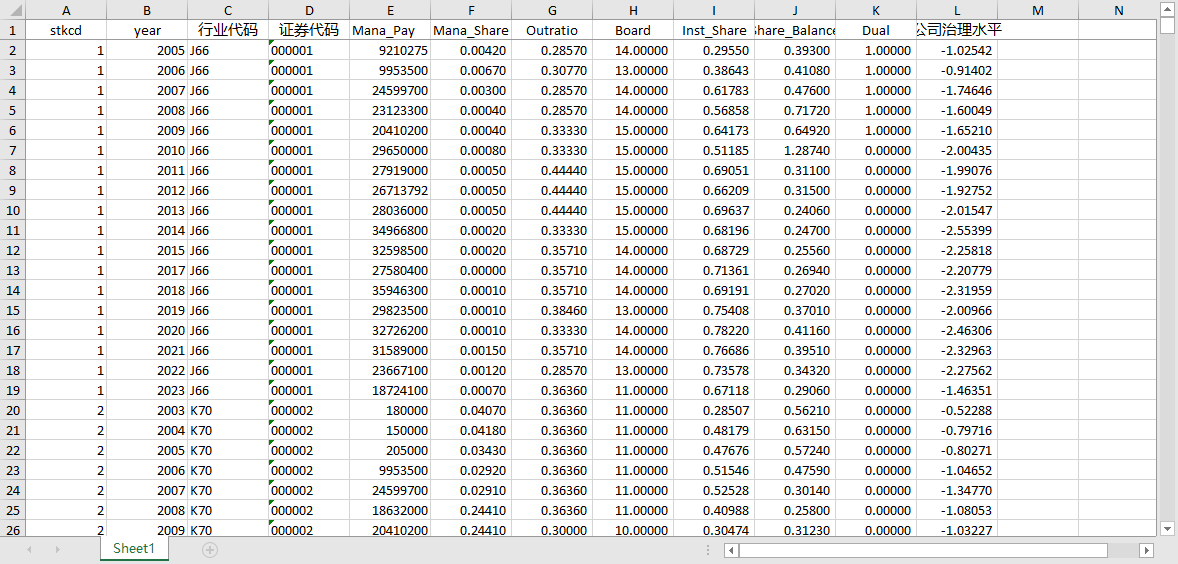Select column E header
The image size is (1178, 564).
point(390,10)
